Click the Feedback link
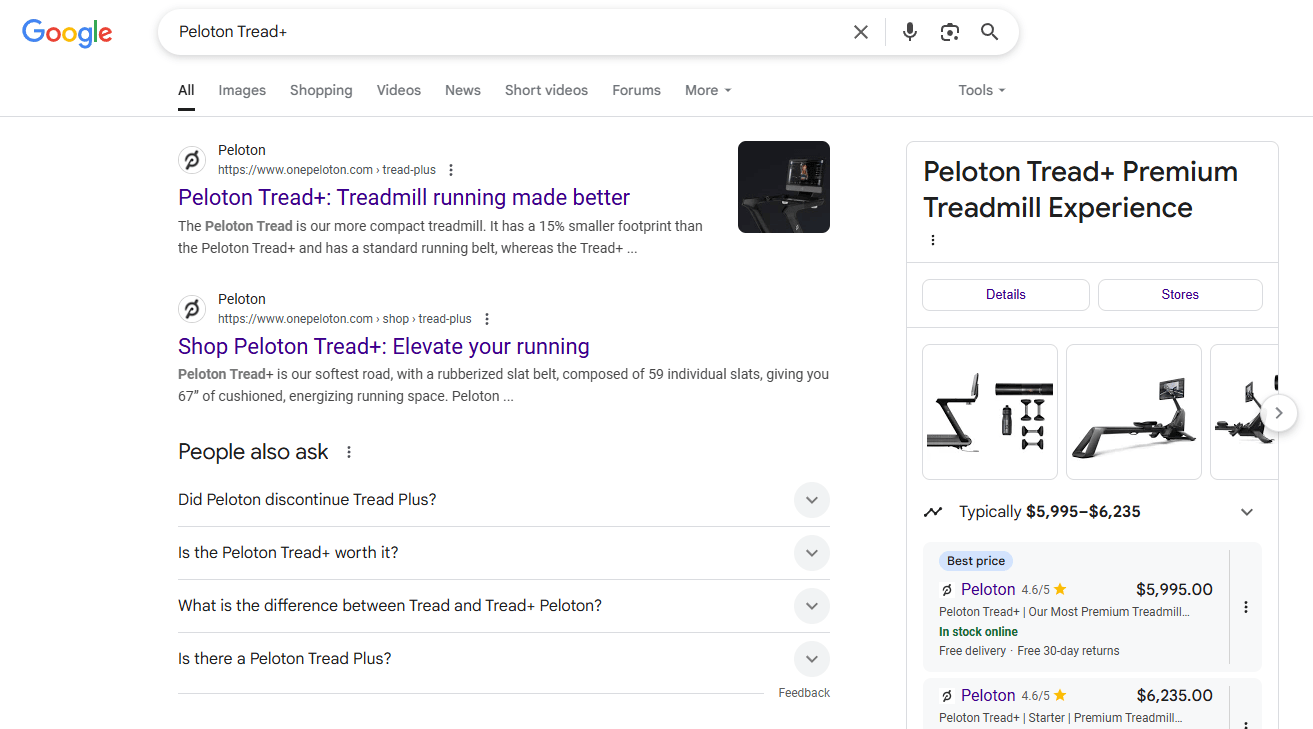Image resolution: width=1313 pixels, height=729 pixels. (804, 693)
